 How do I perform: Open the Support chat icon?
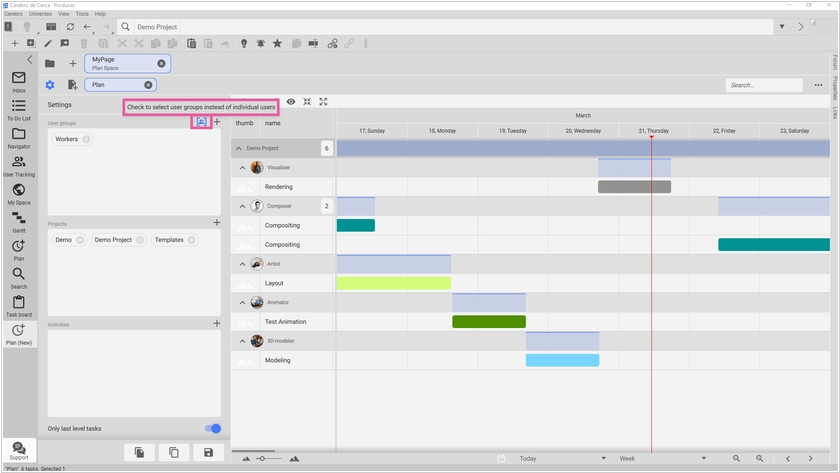click(19, 451)
